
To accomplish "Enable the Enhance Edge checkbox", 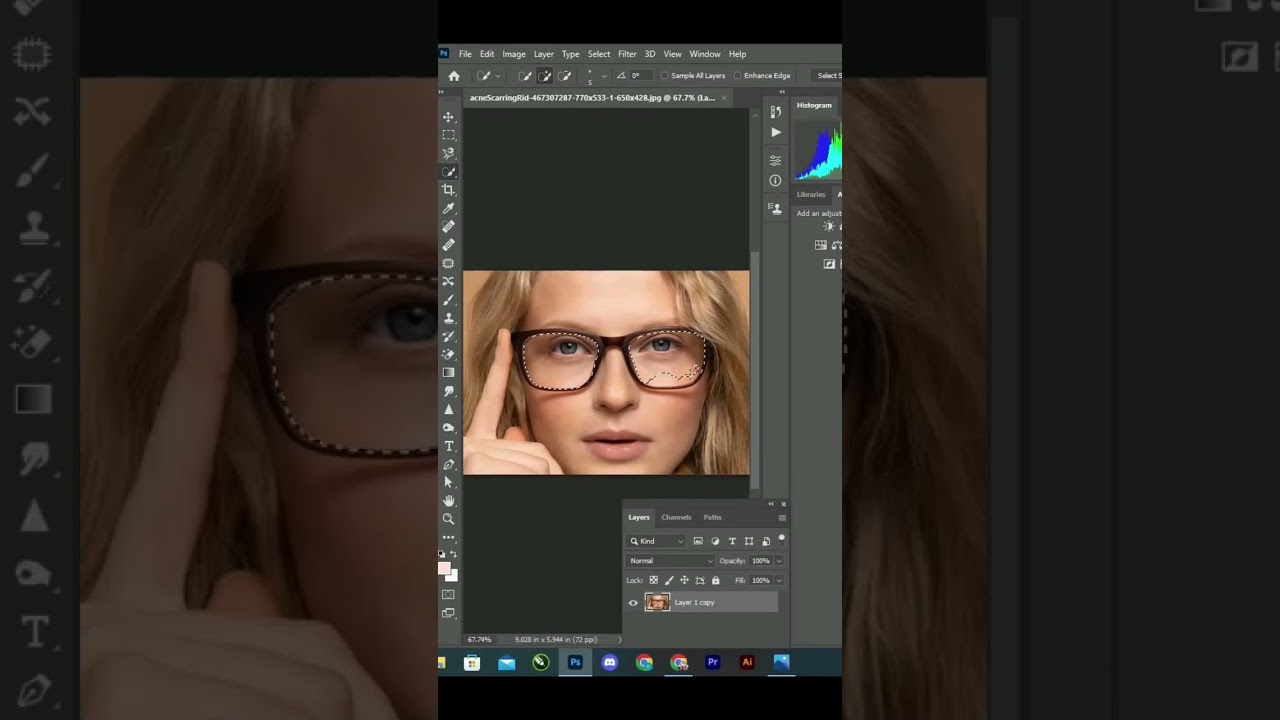I will coord(737,76).
